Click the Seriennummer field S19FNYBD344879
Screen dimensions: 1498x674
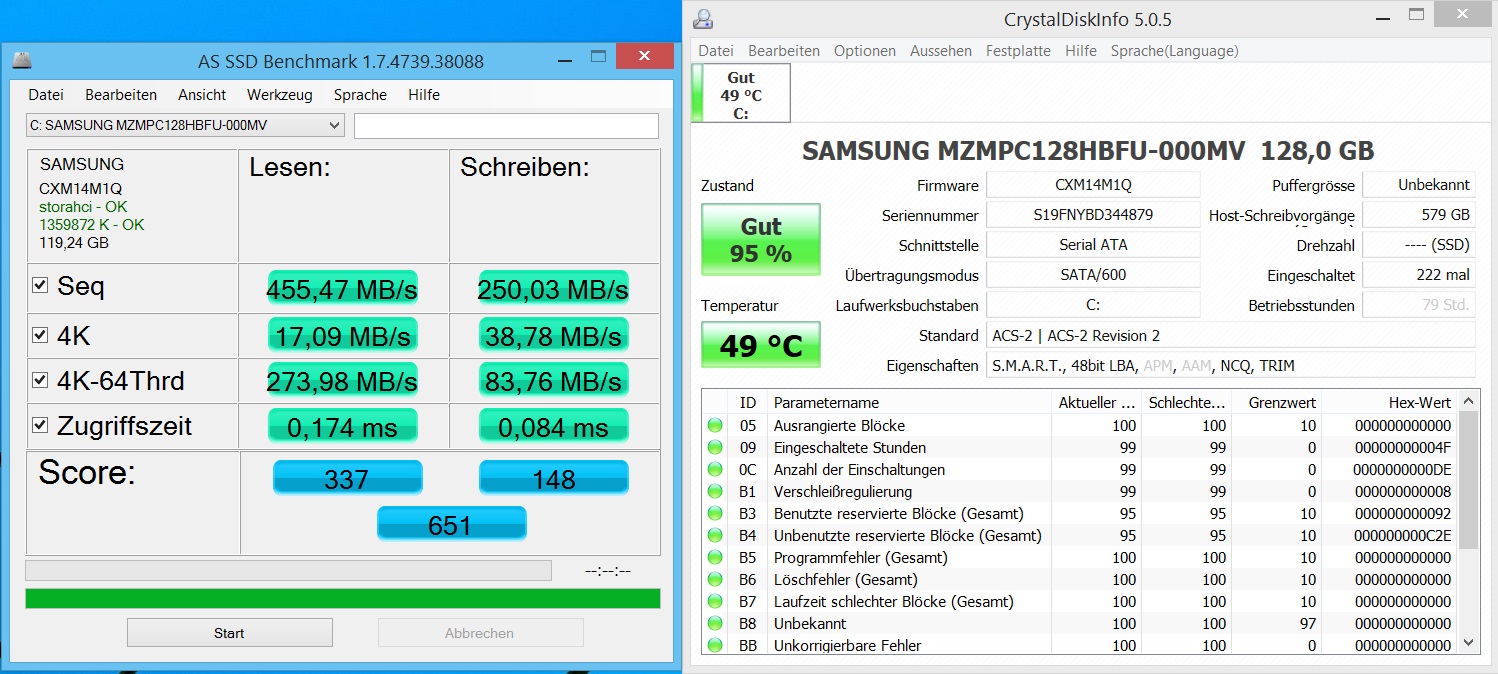pos(1093,215)
